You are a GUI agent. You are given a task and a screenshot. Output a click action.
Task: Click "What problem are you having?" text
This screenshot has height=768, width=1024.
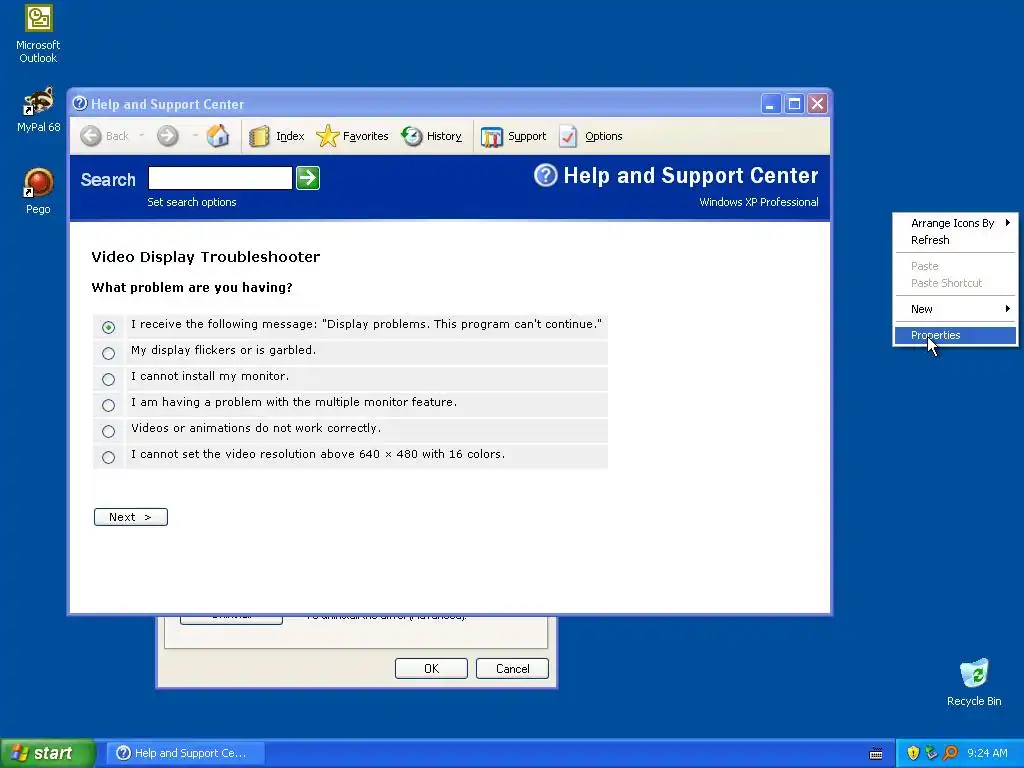tap(192, 287)
